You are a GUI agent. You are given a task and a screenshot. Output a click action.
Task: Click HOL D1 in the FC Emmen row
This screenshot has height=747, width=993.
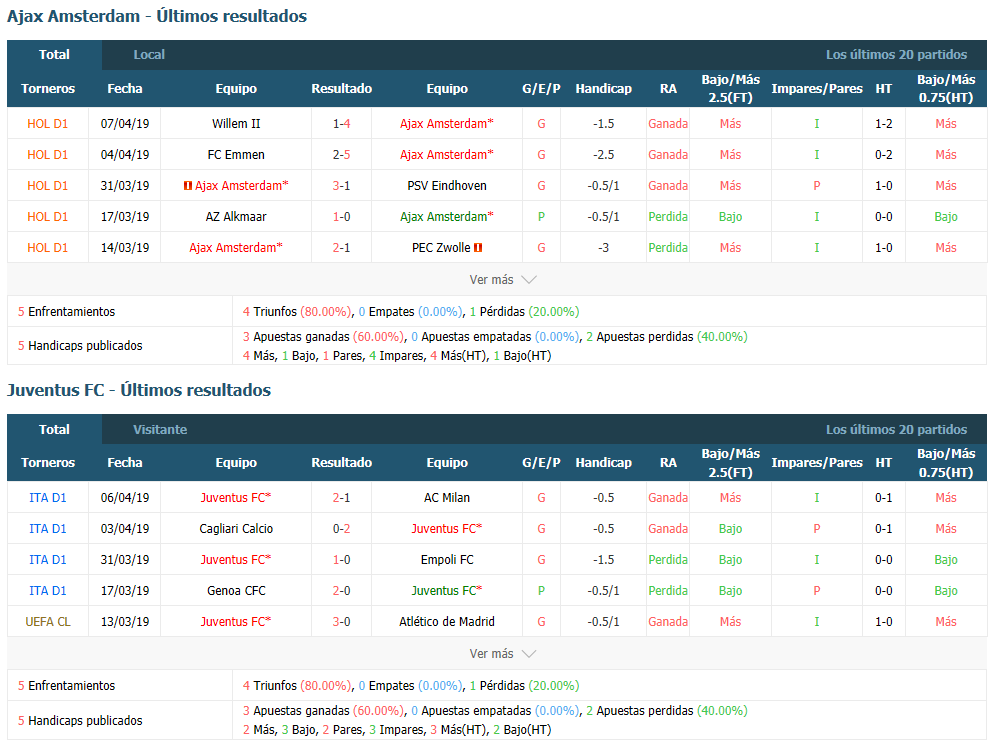(47, 154)
